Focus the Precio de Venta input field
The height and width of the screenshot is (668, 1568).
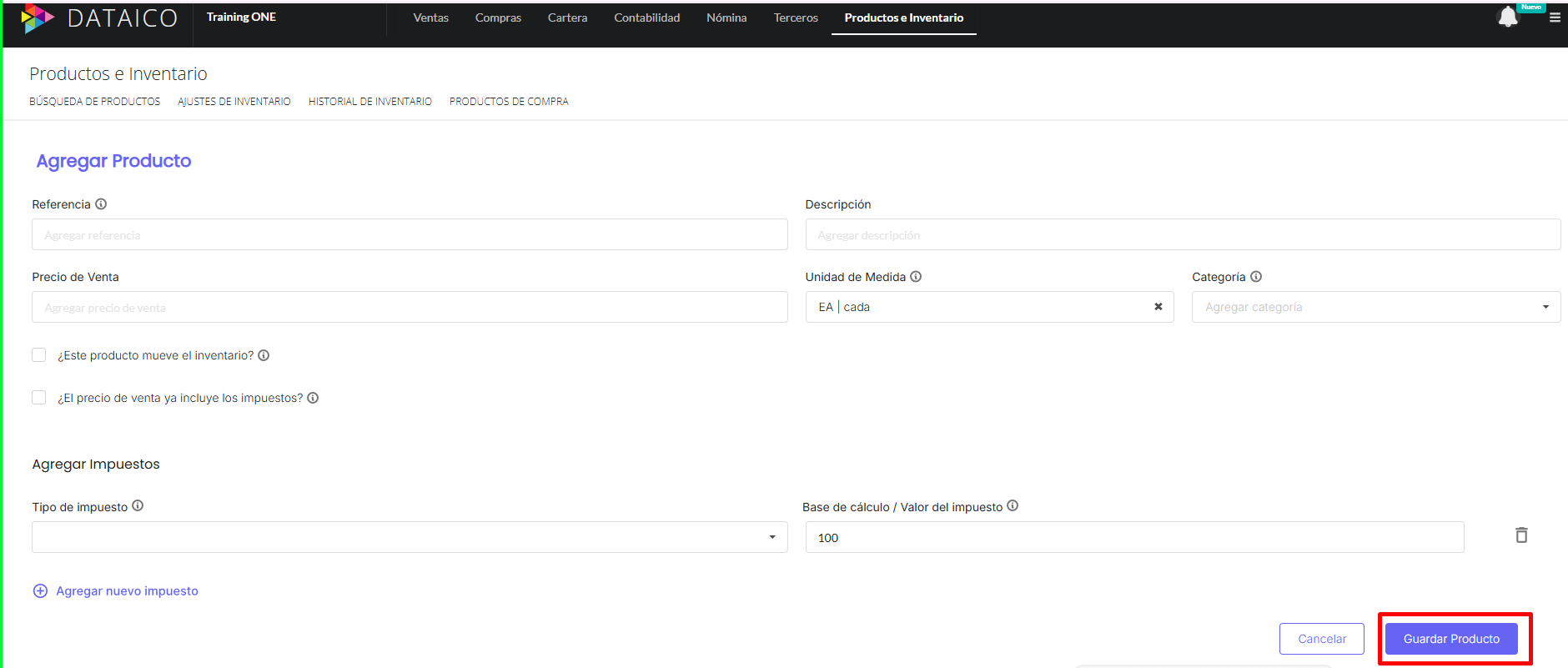409,308
